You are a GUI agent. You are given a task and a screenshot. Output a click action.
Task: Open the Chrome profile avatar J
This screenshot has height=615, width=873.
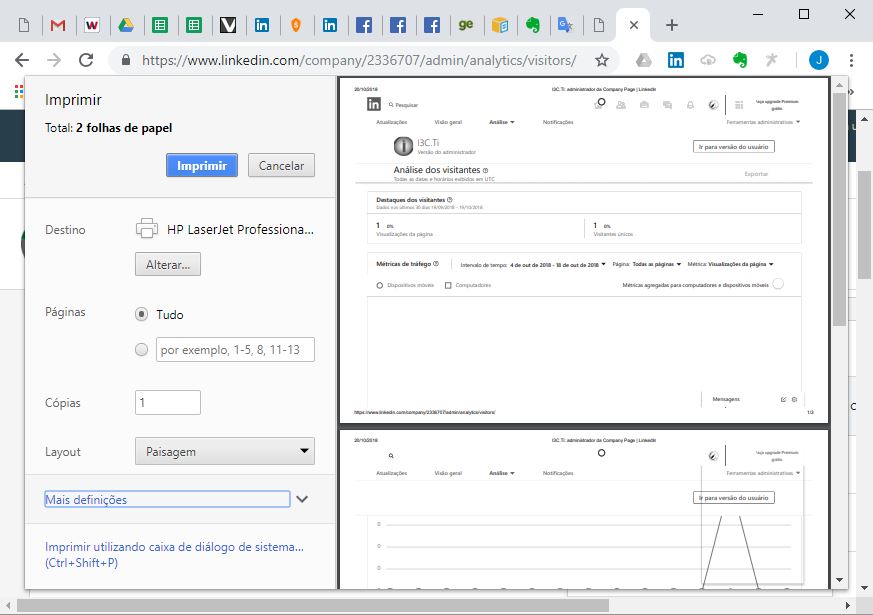[819, 60]
